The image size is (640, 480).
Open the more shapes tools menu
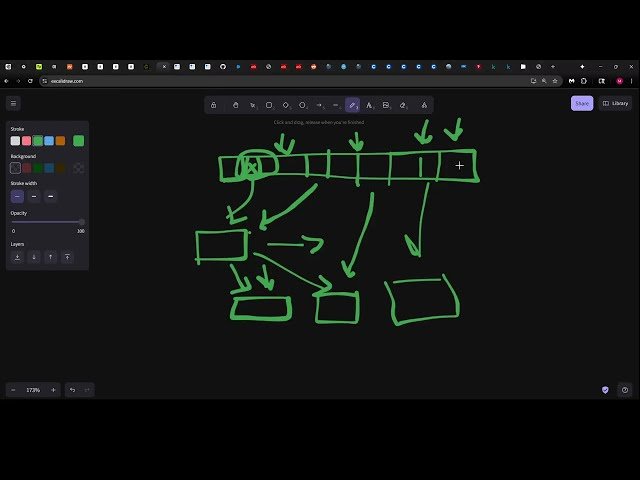click(424, 104)
